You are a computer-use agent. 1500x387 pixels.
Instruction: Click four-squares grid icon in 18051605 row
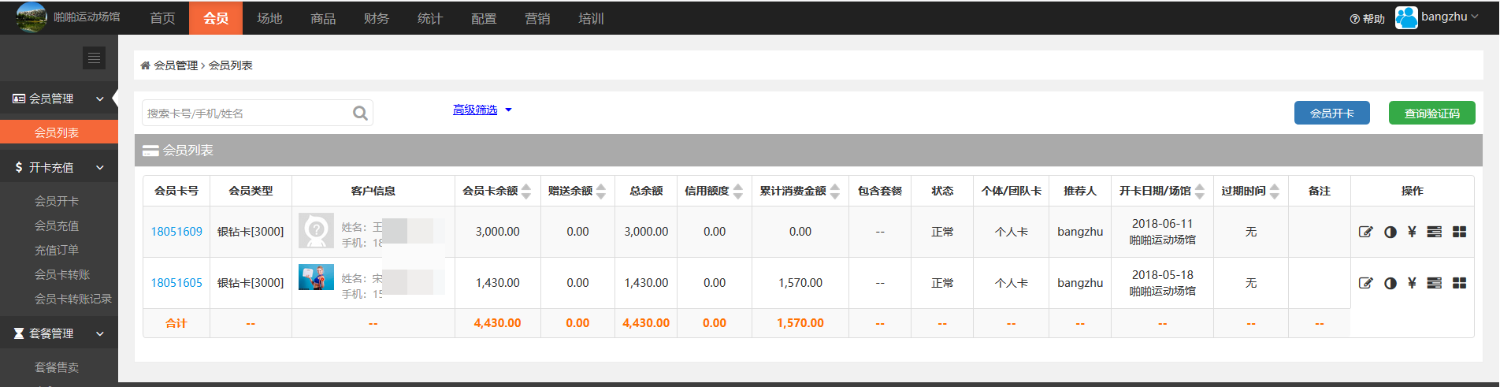tap(1459, 283)
